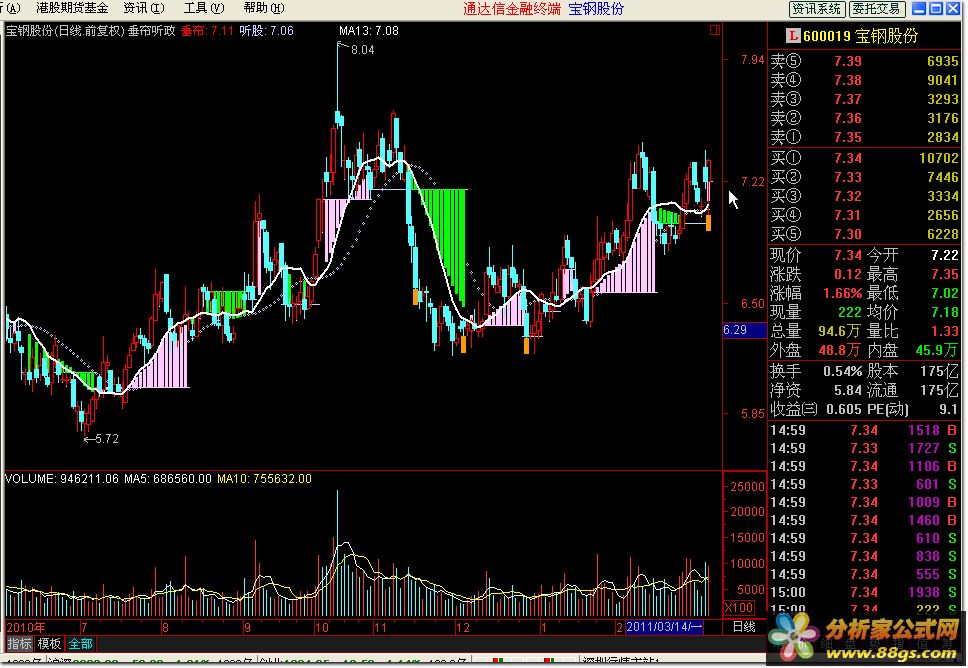Viewport: 968px width, 668px height.
Task: Click the 5.72 low price annotation
Action: [x=106, y=439]
